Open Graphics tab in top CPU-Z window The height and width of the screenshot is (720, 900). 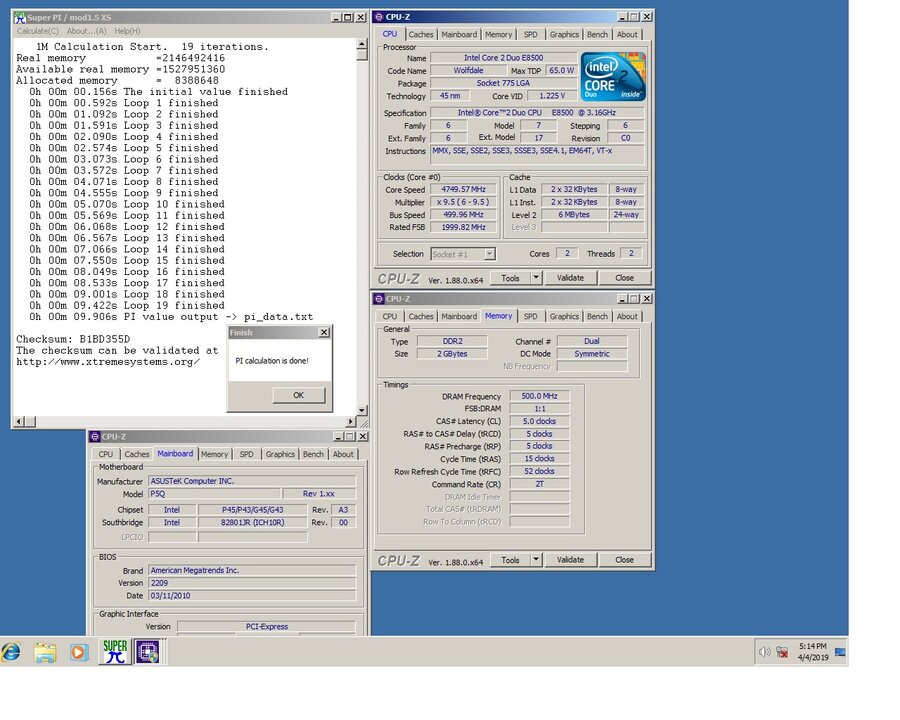pos(564,34)
